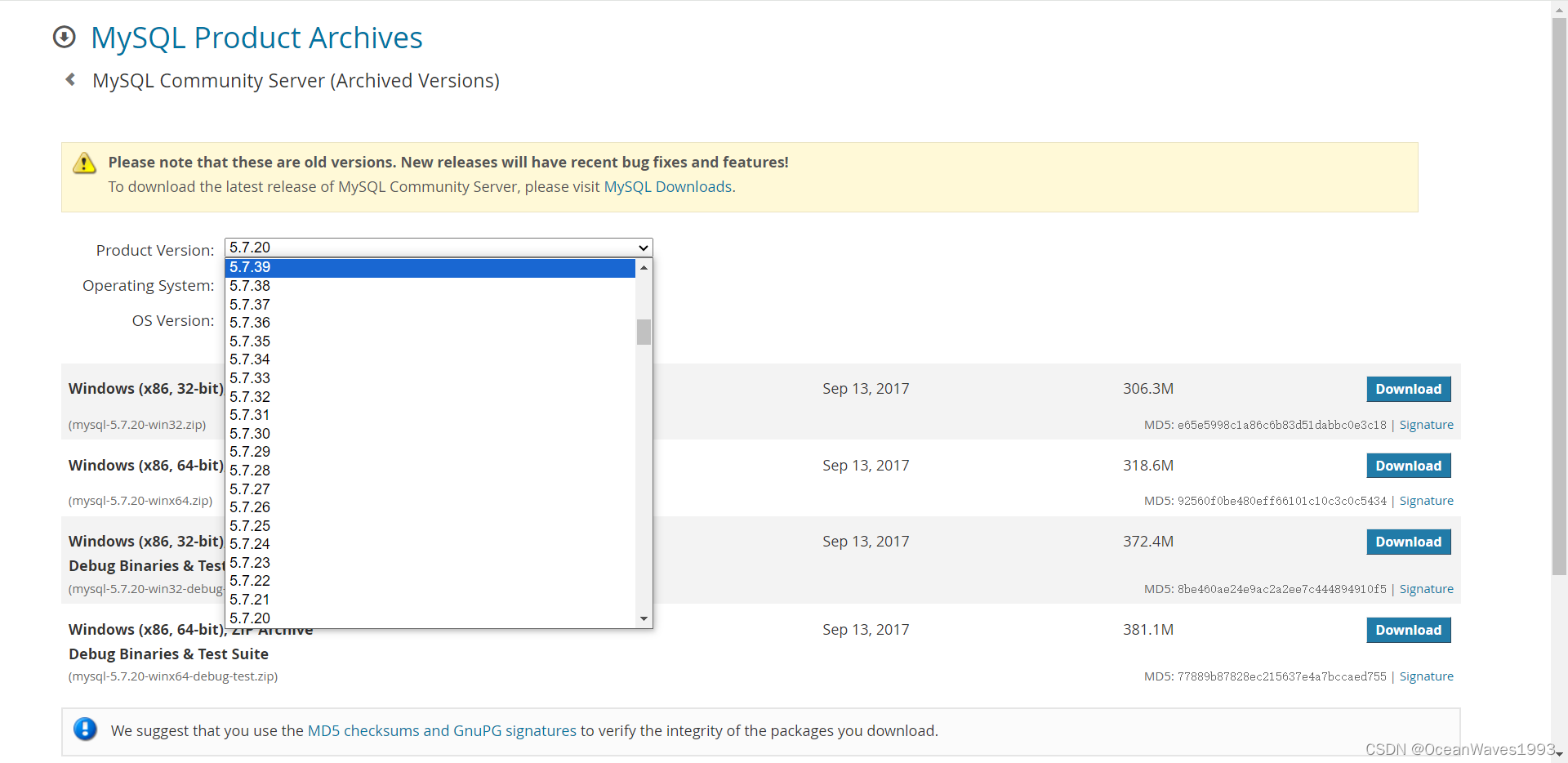Click the (mysql-5.7.20-win32.zip) filename

click(x=137, y=425)
